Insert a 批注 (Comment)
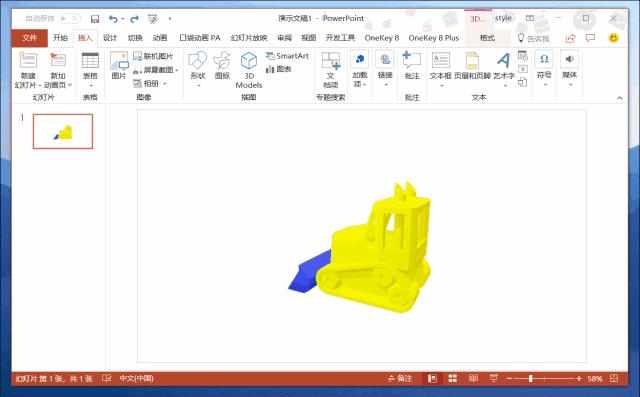 tap(412, 65)
